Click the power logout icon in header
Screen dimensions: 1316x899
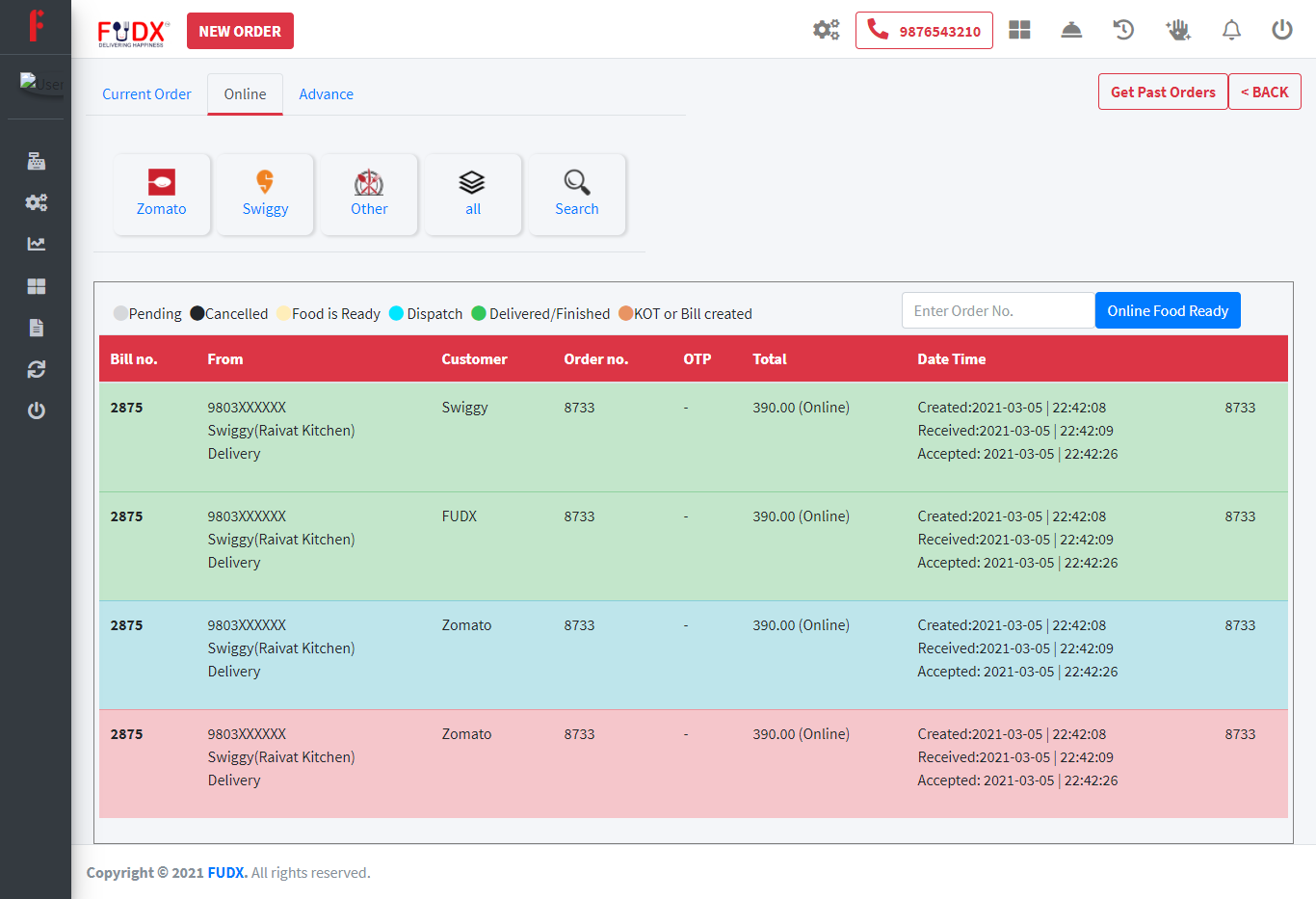click(1281, 30)
